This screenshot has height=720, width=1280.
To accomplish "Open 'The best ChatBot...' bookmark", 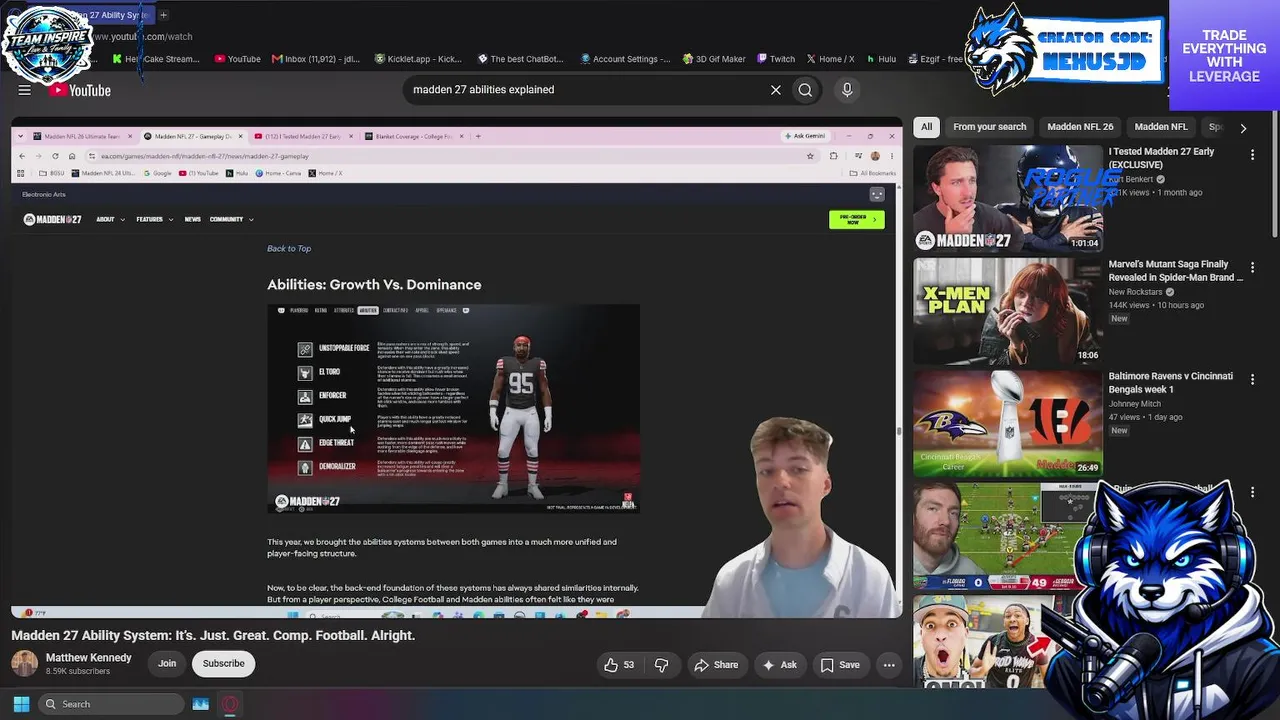I will (x=522, y=59).
